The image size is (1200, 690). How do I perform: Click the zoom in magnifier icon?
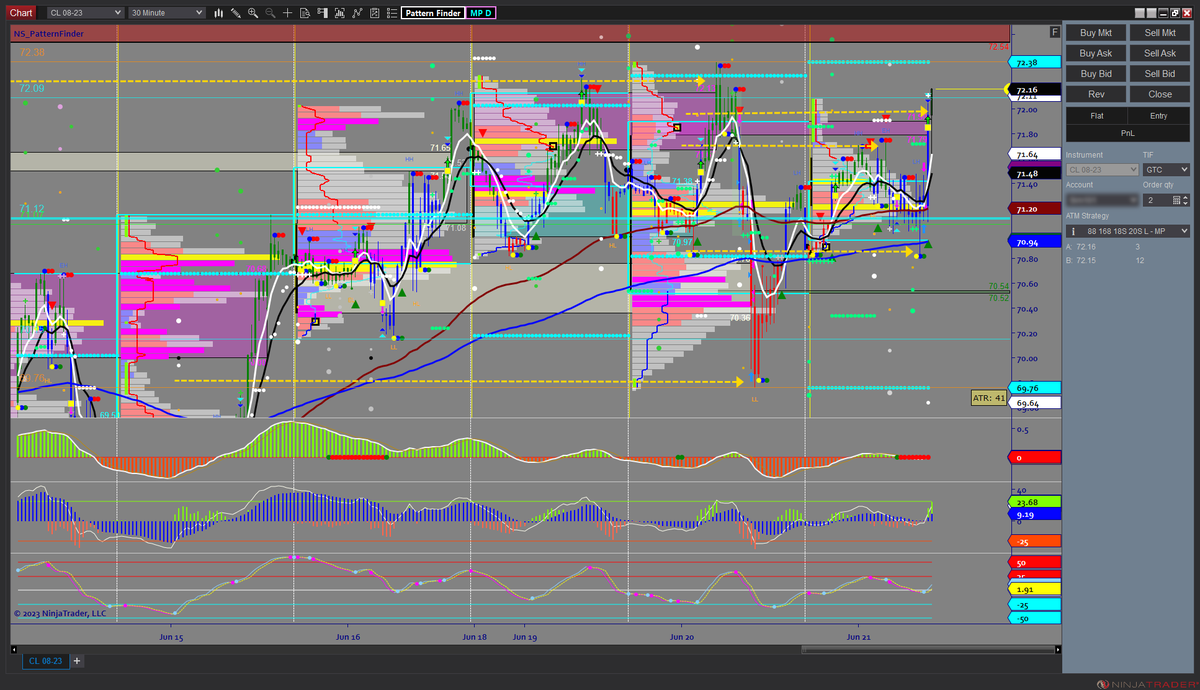click(x=253, y=13)
